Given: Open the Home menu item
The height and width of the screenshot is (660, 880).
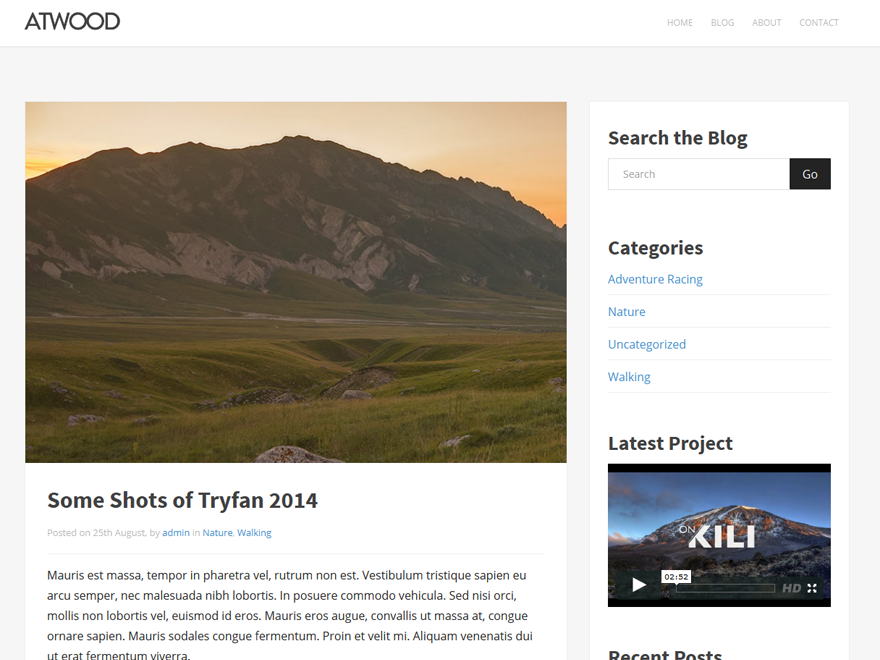Looking at the screenshot, I should [680, 23].
